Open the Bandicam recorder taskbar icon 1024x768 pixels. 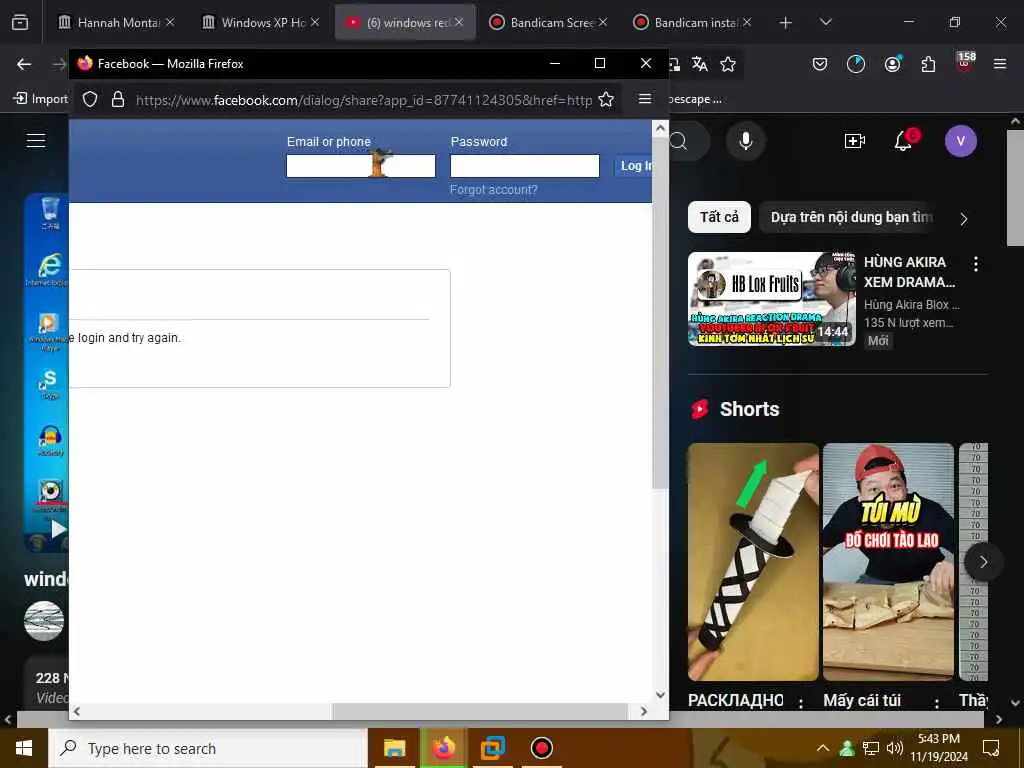pyautogui.click(x=541, y=748)
